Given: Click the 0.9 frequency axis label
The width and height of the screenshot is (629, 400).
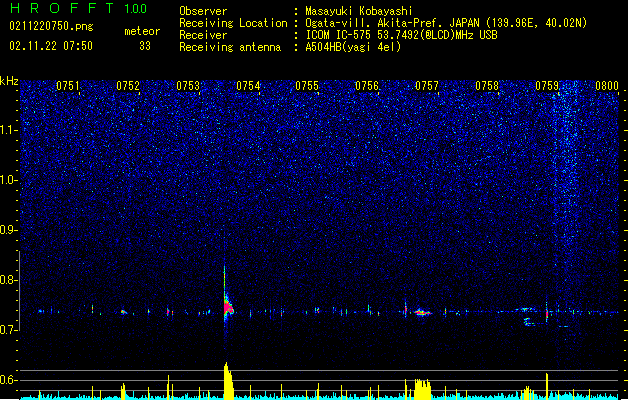Looking at the screenshot, I should [8, 230].
